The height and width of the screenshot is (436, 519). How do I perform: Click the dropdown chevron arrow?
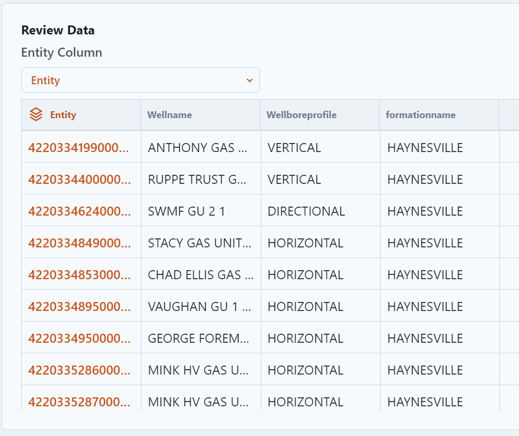coord(249,80)
